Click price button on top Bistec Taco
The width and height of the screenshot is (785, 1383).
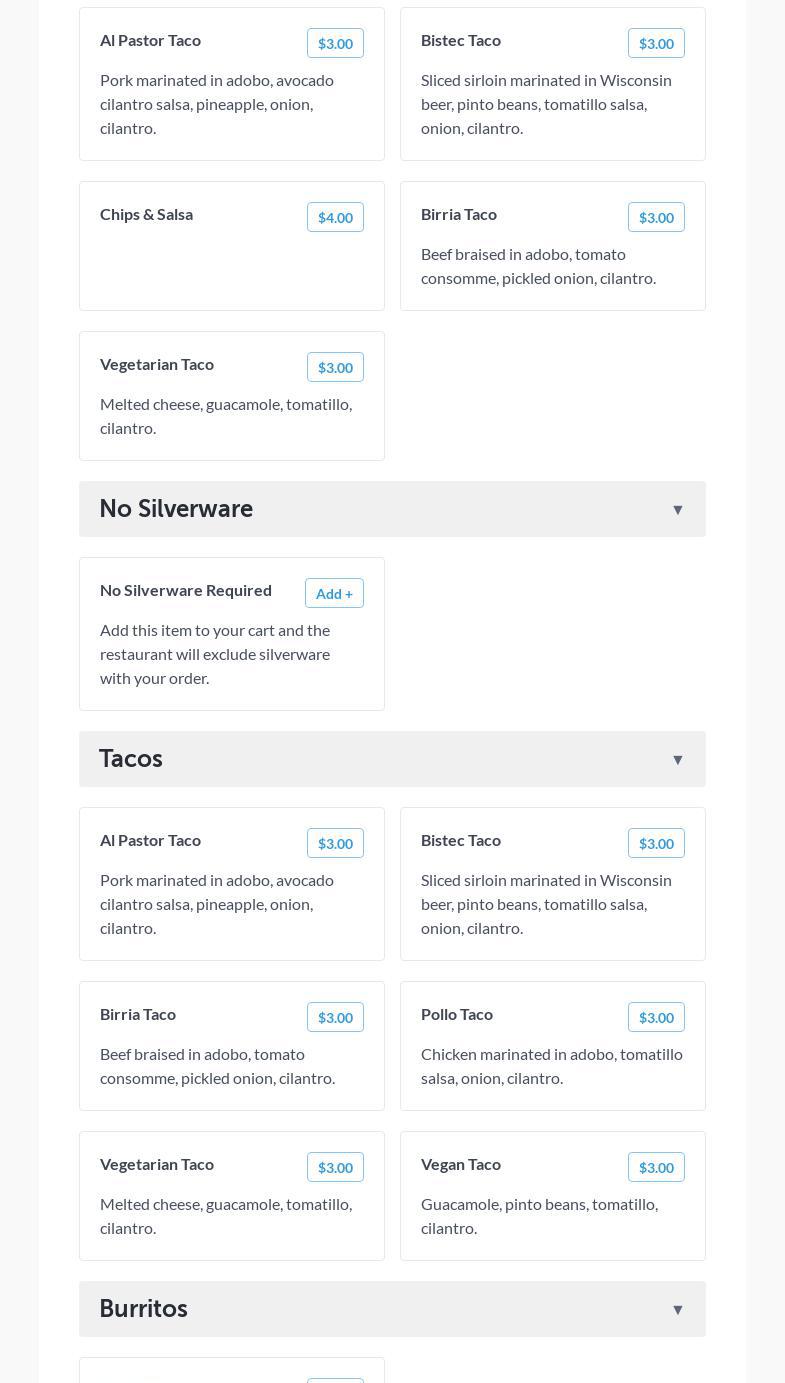pyautogui.click(x=656, y=43)
